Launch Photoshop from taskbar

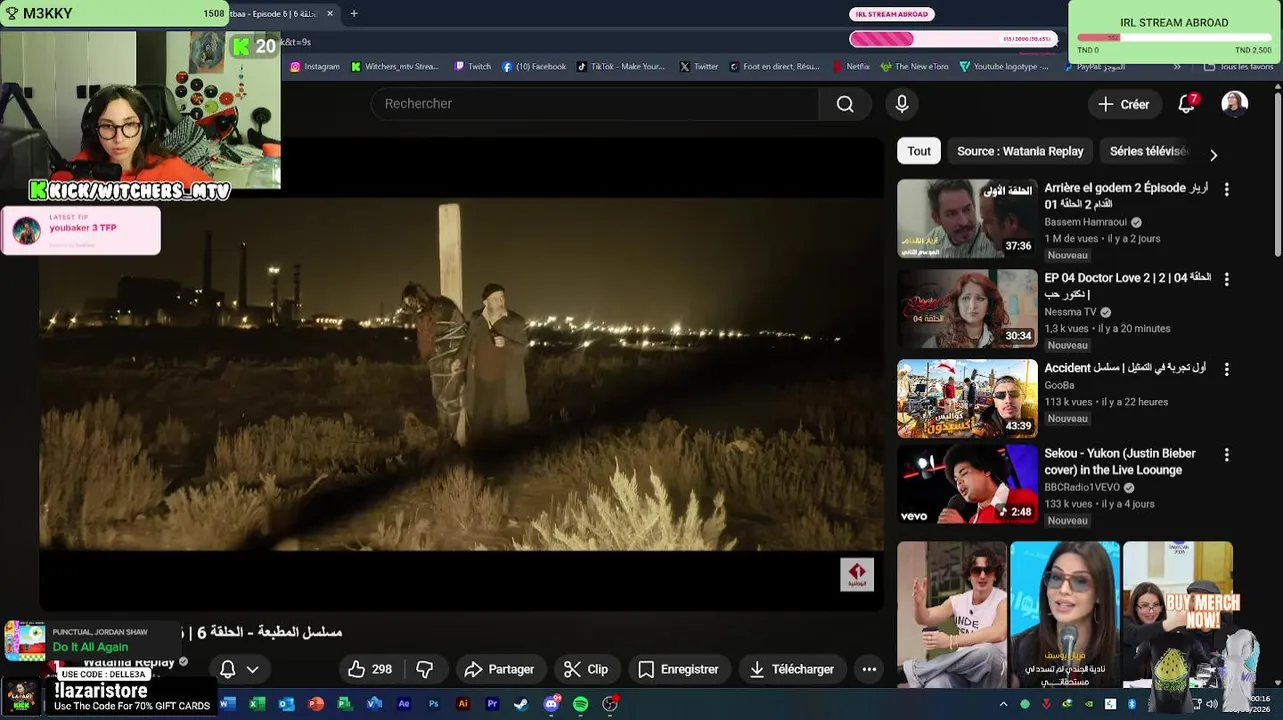[x=433, y=704]
